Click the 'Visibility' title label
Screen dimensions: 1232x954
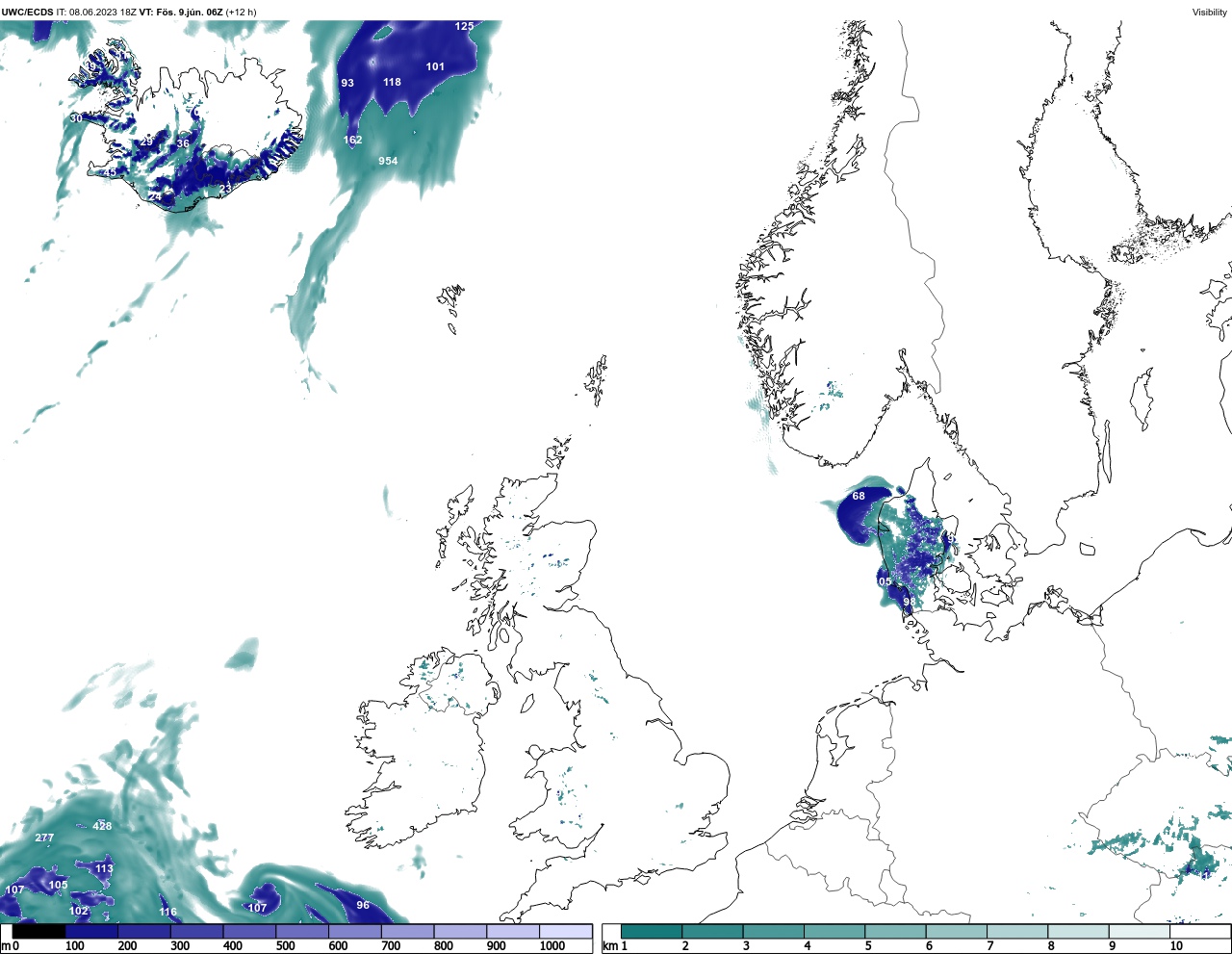point(1210,13)
